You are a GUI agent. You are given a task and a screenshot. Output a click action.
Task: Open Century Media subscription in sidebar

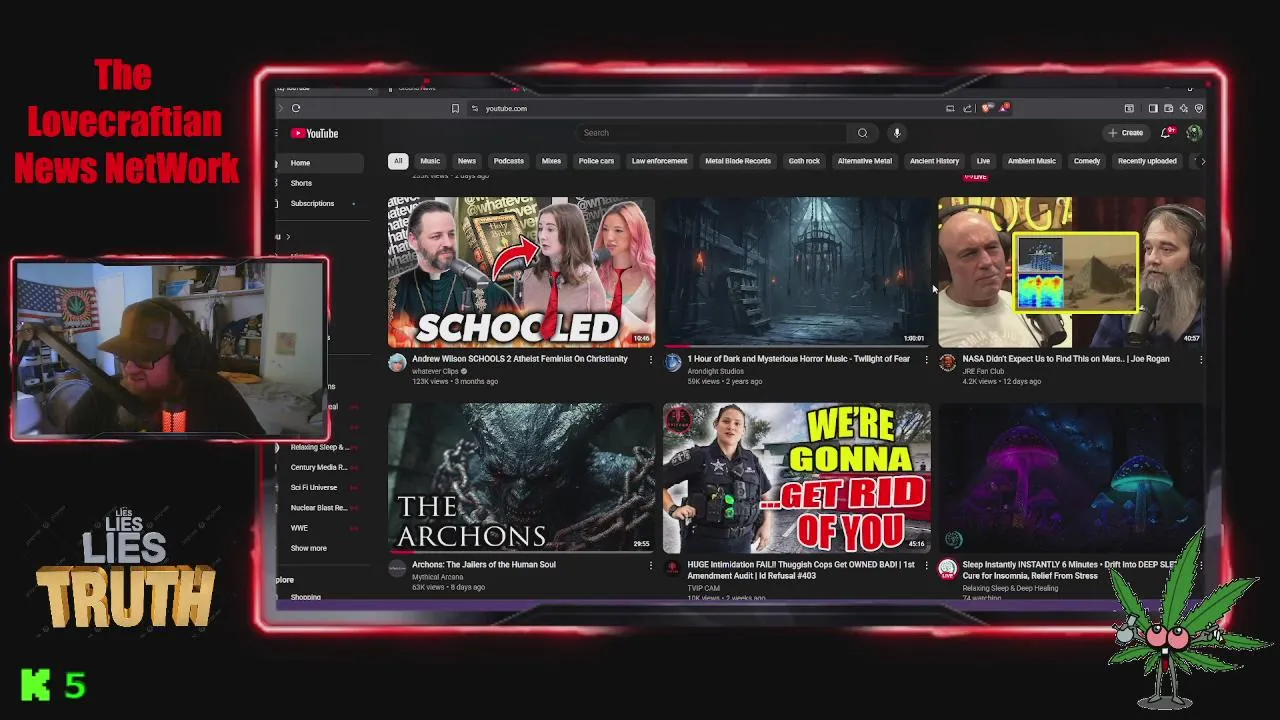(319, 467)
